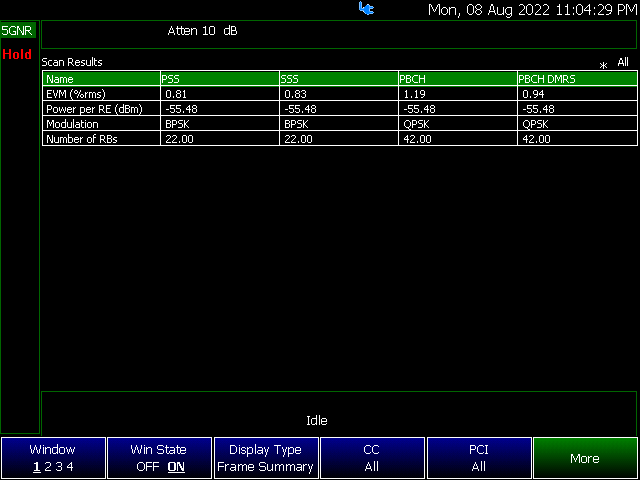Screen dimensions: 640x480
Task: Open the CC All softkey
Action: [x=373, y=458]
